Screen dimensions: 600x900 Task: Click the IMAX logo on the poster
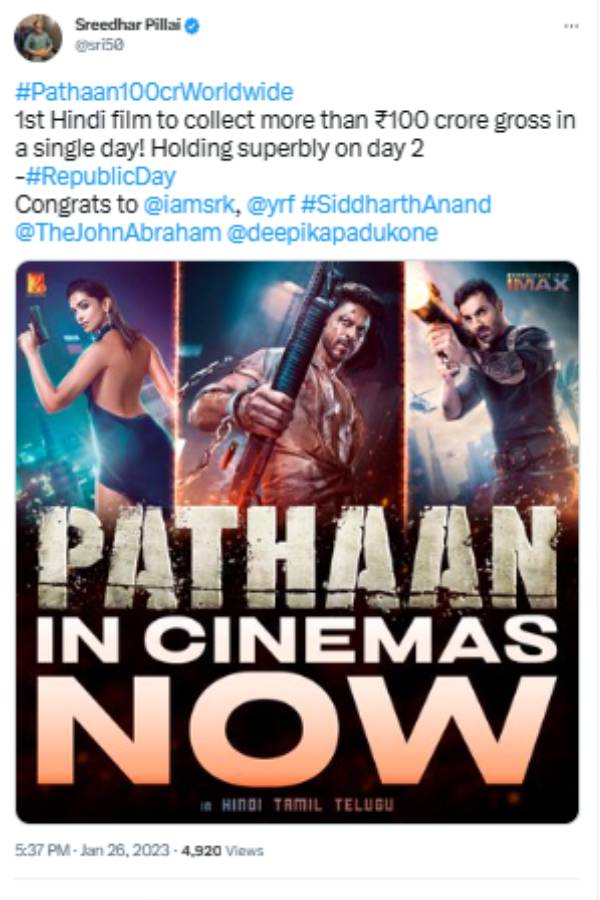537,282
